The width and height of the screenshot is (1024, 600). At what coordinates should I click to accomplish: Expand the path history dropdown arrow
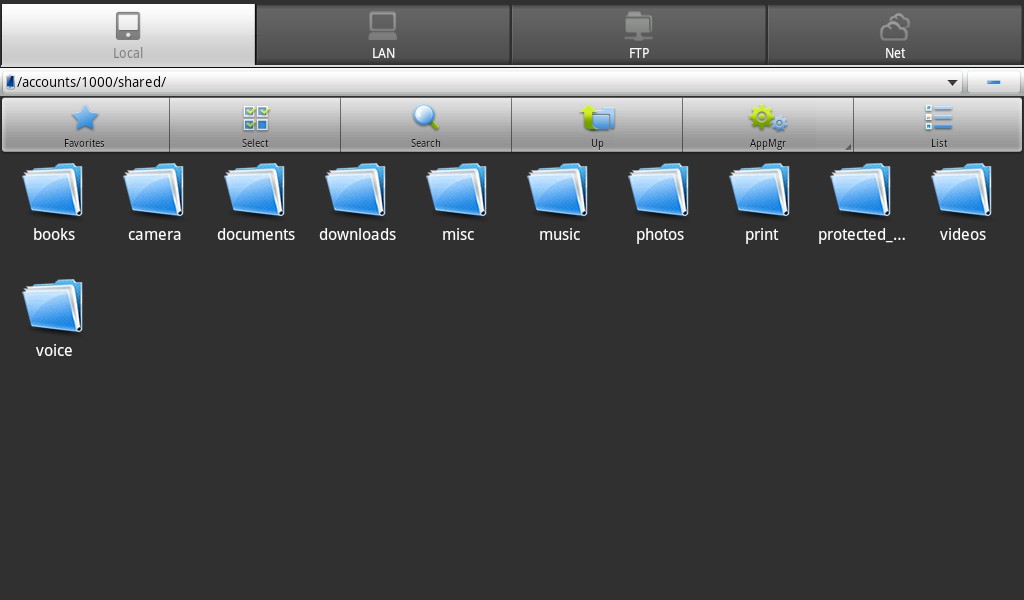(952, 82)
